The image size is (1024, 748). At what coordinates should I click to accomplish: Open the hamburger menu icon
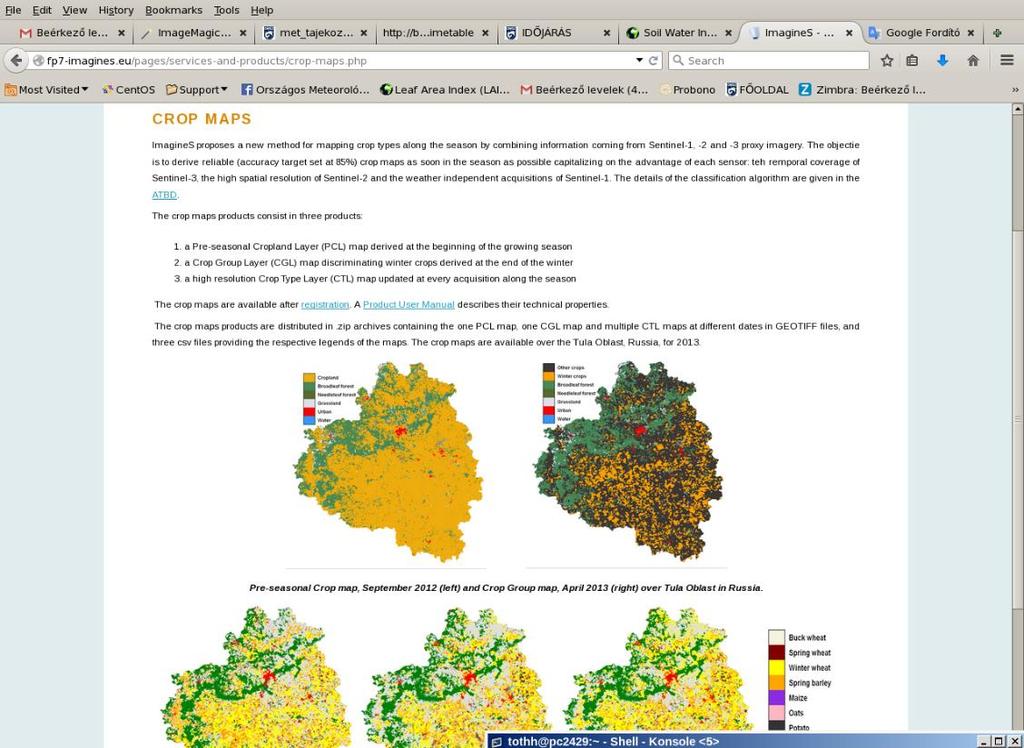[x=1006, y=61]
